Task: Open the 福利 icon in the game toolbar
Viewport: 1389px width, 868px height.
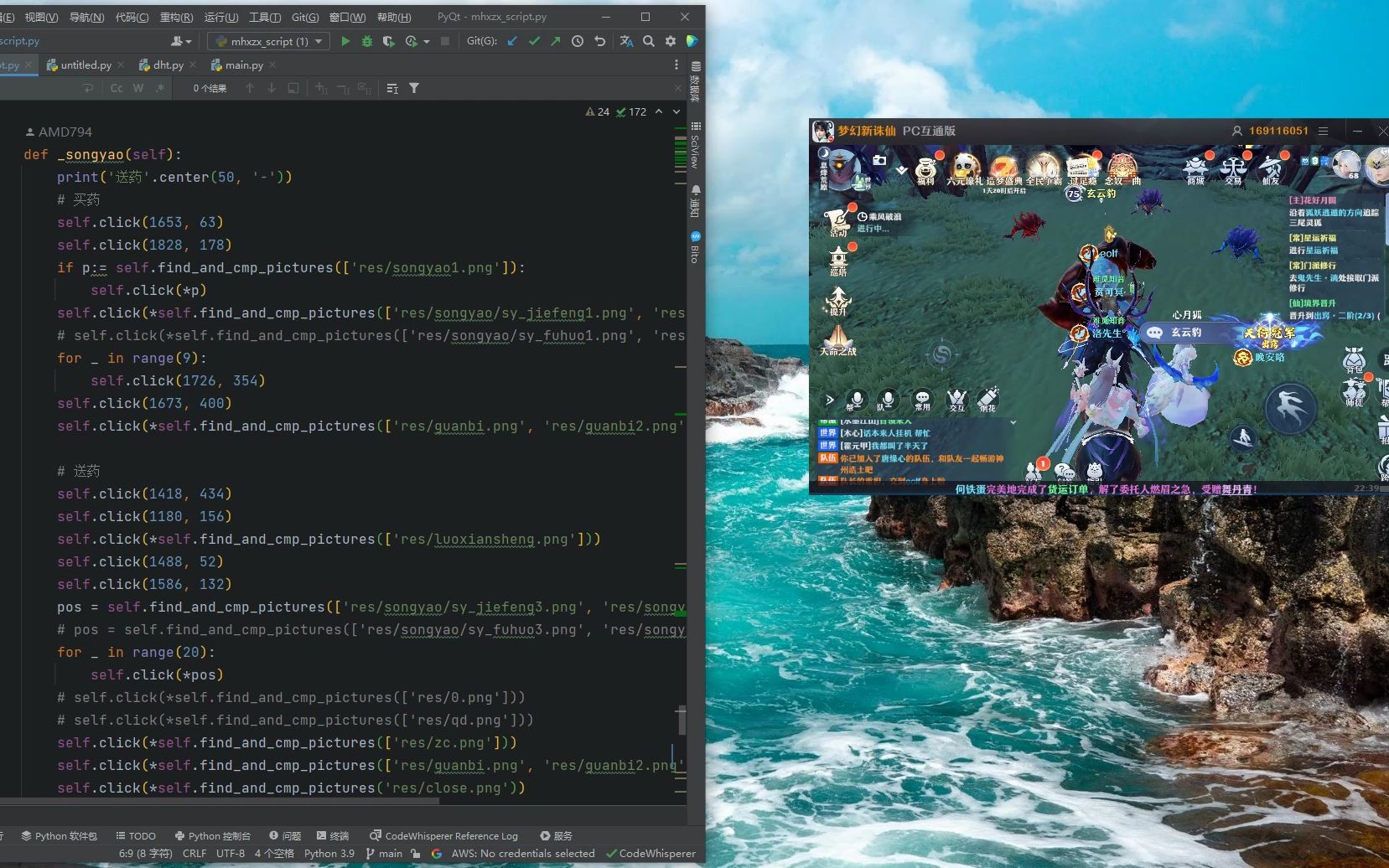Action: point(926,168)
